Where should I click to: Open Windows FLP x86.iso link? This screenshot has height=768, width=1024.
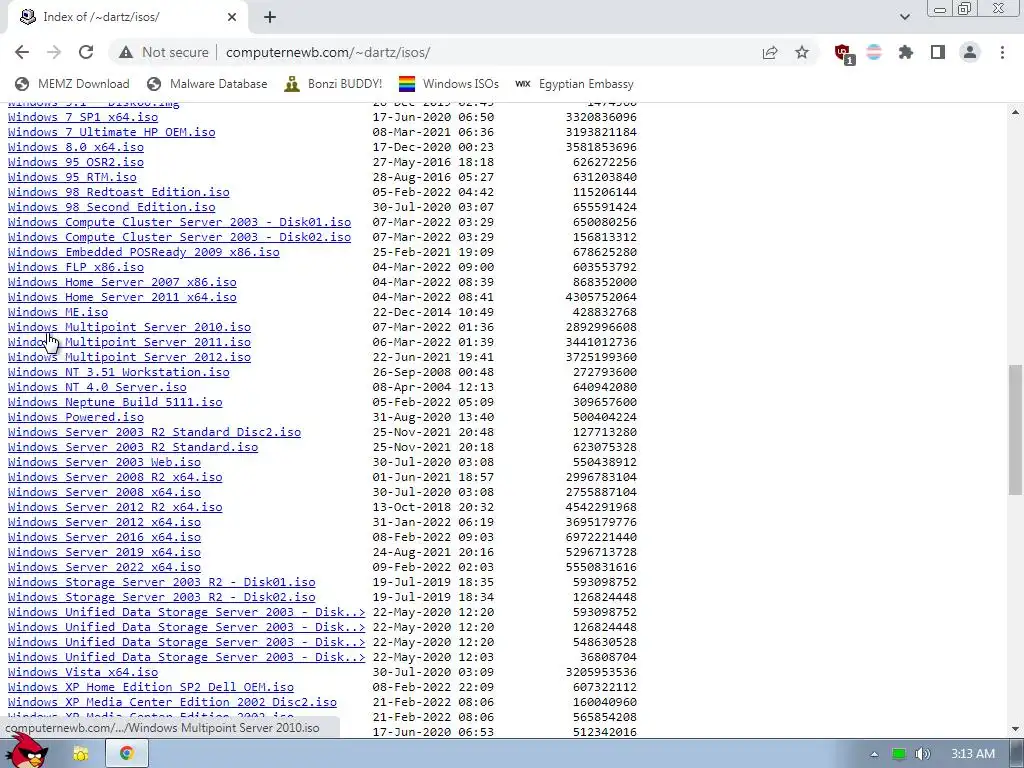click(76, 268)
